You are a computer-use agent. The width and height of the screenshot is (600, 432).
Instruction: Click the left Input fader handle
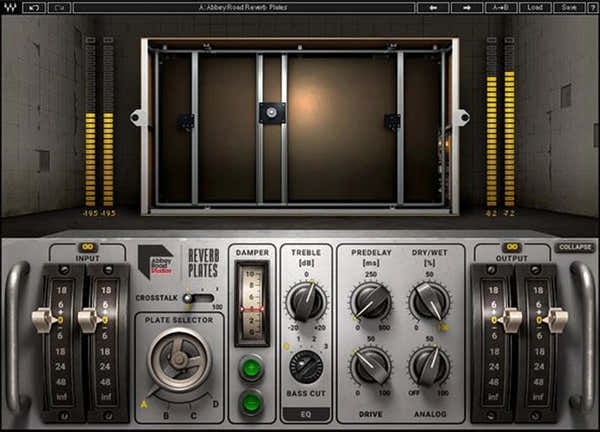[42, 319]
